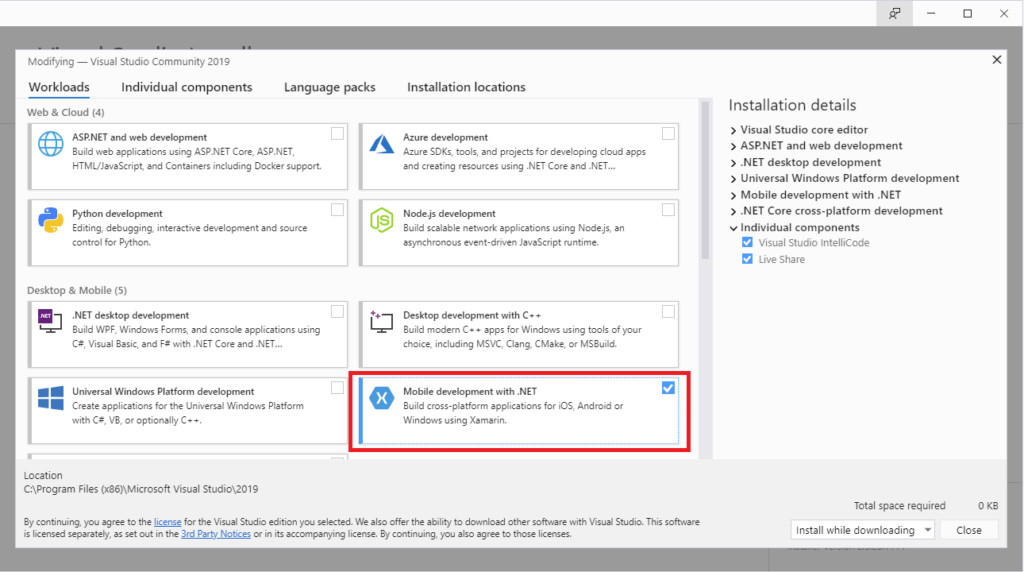
Task: Expand Visual Studio core editor details
Action: click(733, 131)
